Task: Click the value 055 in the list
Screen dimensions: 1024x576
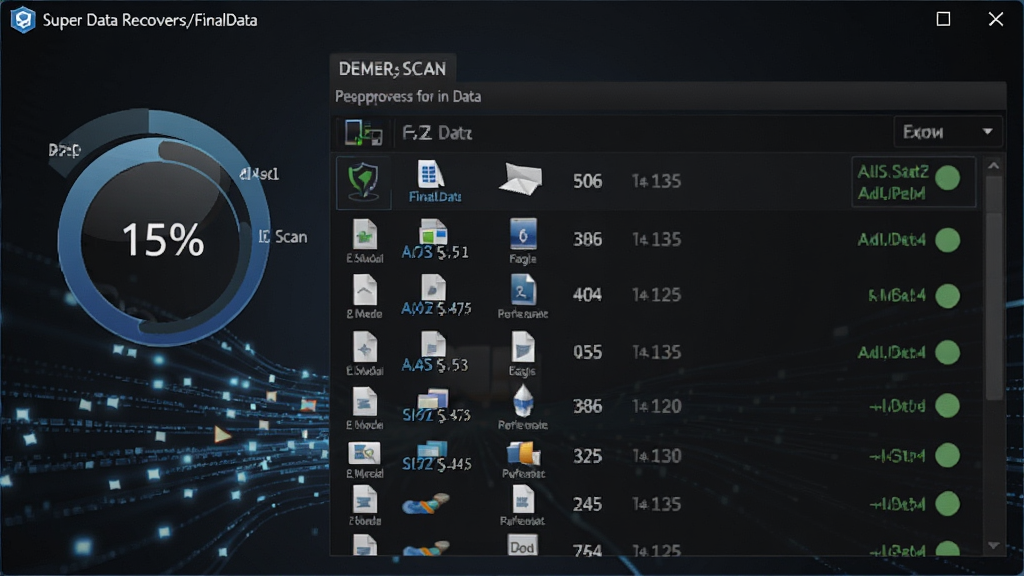Action: point(587,353)
